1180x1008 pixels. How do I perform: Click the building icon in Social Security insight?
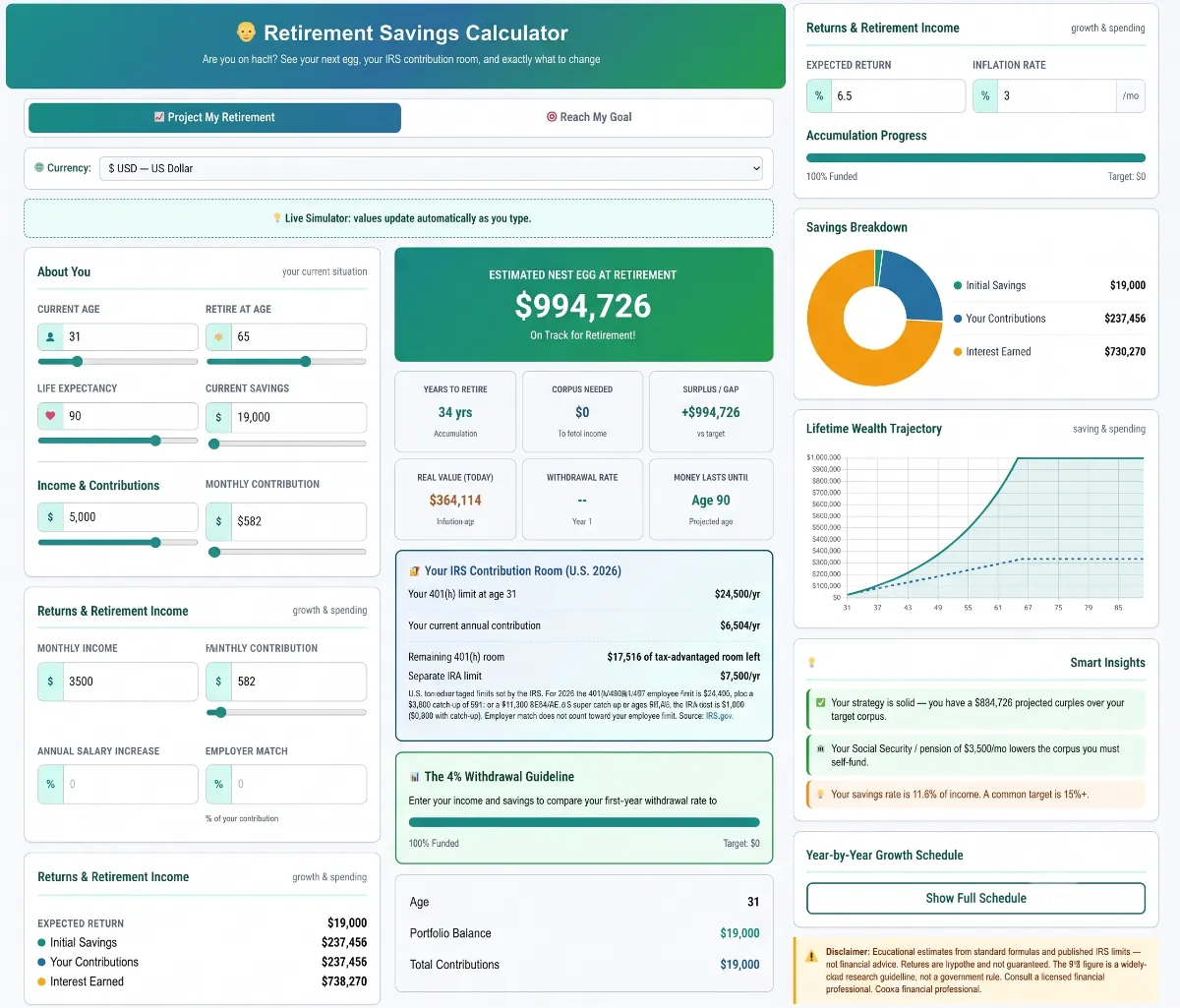pyautogui.click(x=821, y=748)
